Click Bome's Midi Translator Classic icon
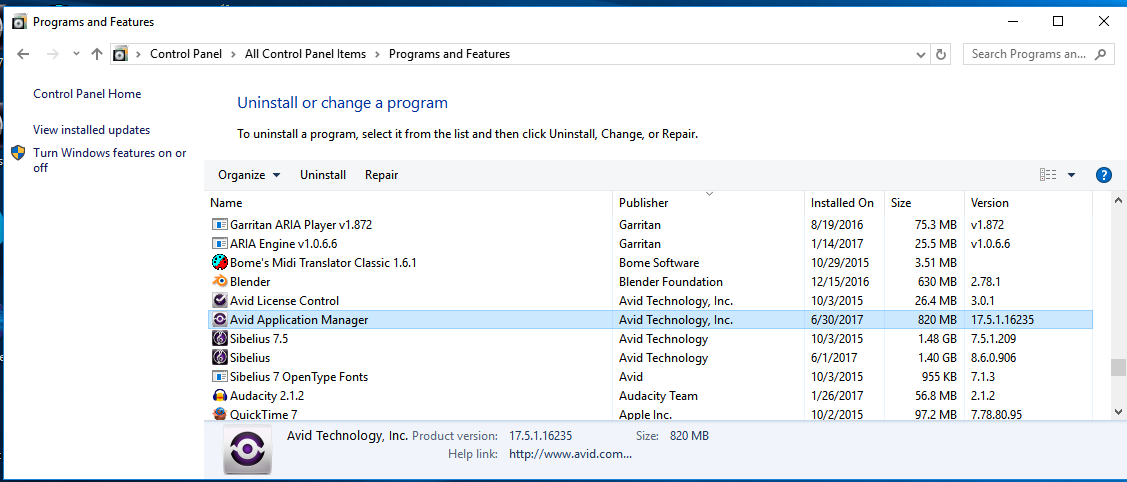The height and width of the screenshot is (482, 1127). pos(220,263)
